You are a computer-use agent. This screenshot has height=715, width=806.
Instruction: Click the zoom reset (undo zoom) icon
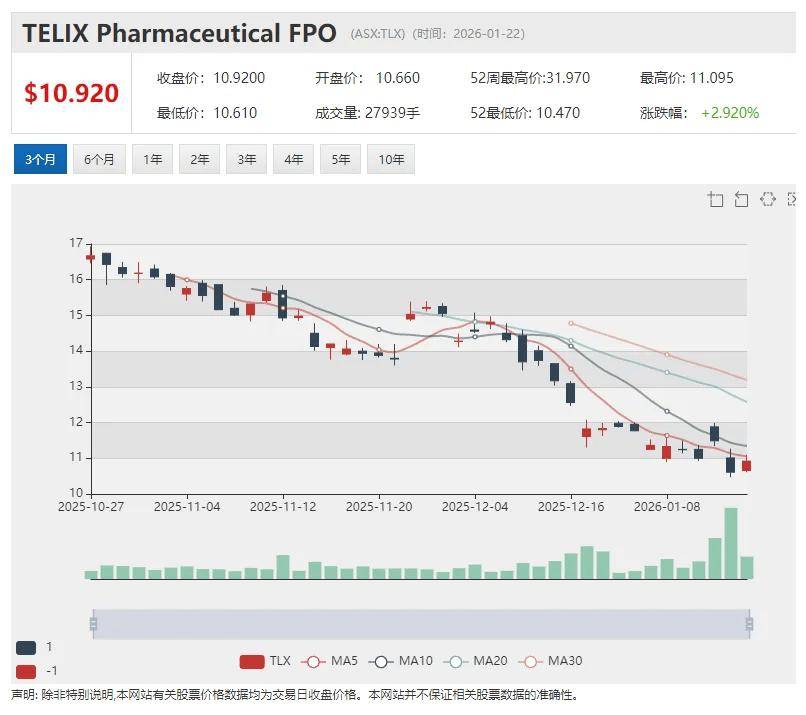click(x=741, y=199)
